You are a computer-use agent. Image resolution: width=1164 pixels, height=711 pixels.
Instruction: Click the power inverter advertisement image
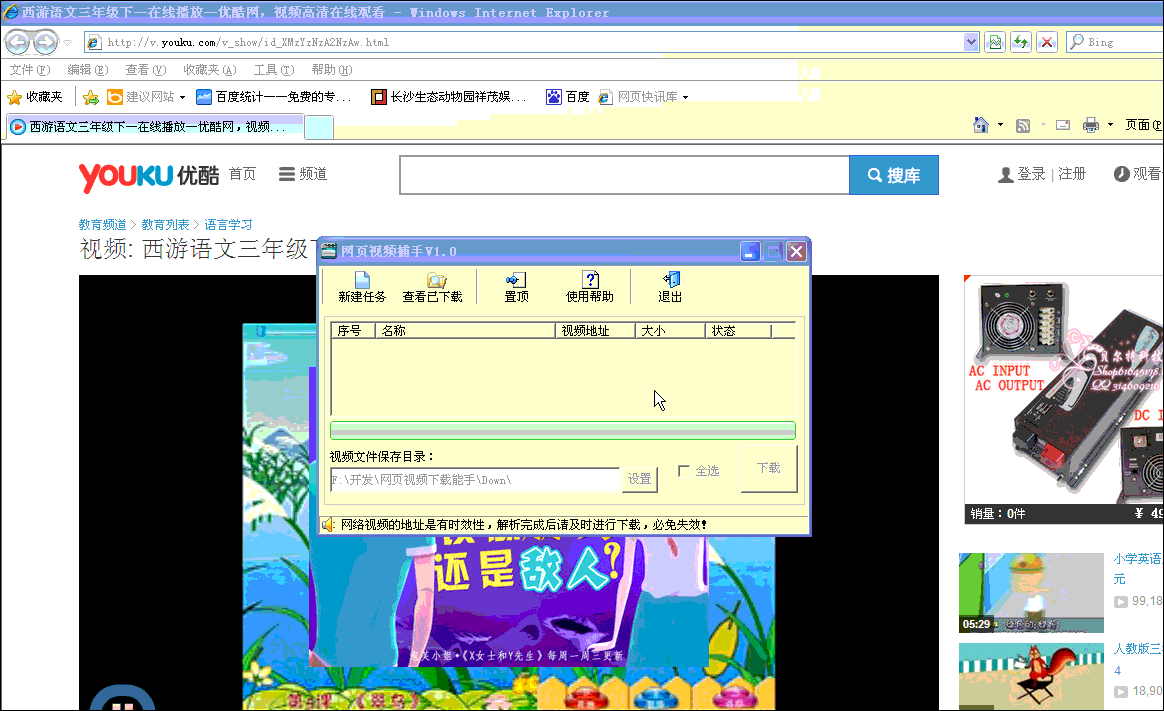tap(1064, 390)
